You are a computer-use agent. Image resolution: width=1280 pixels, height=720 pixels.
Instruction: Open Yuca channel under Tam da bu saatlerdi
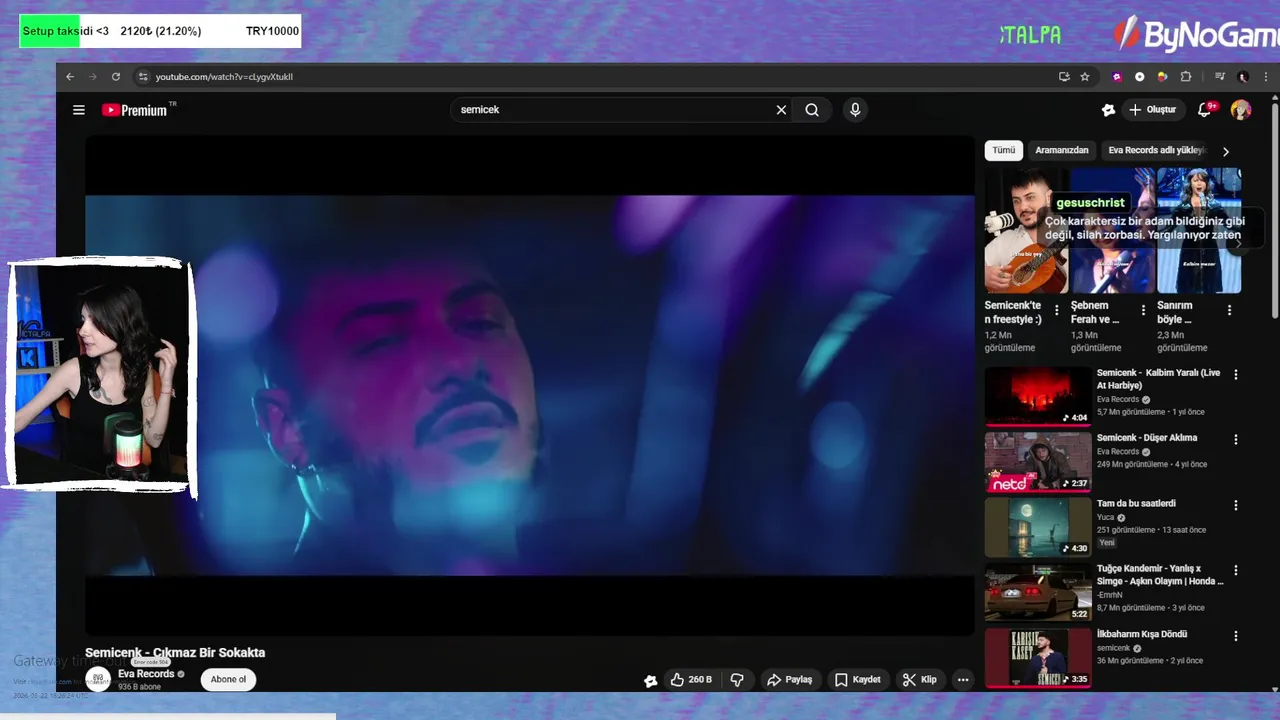(x=1106, y=517)
